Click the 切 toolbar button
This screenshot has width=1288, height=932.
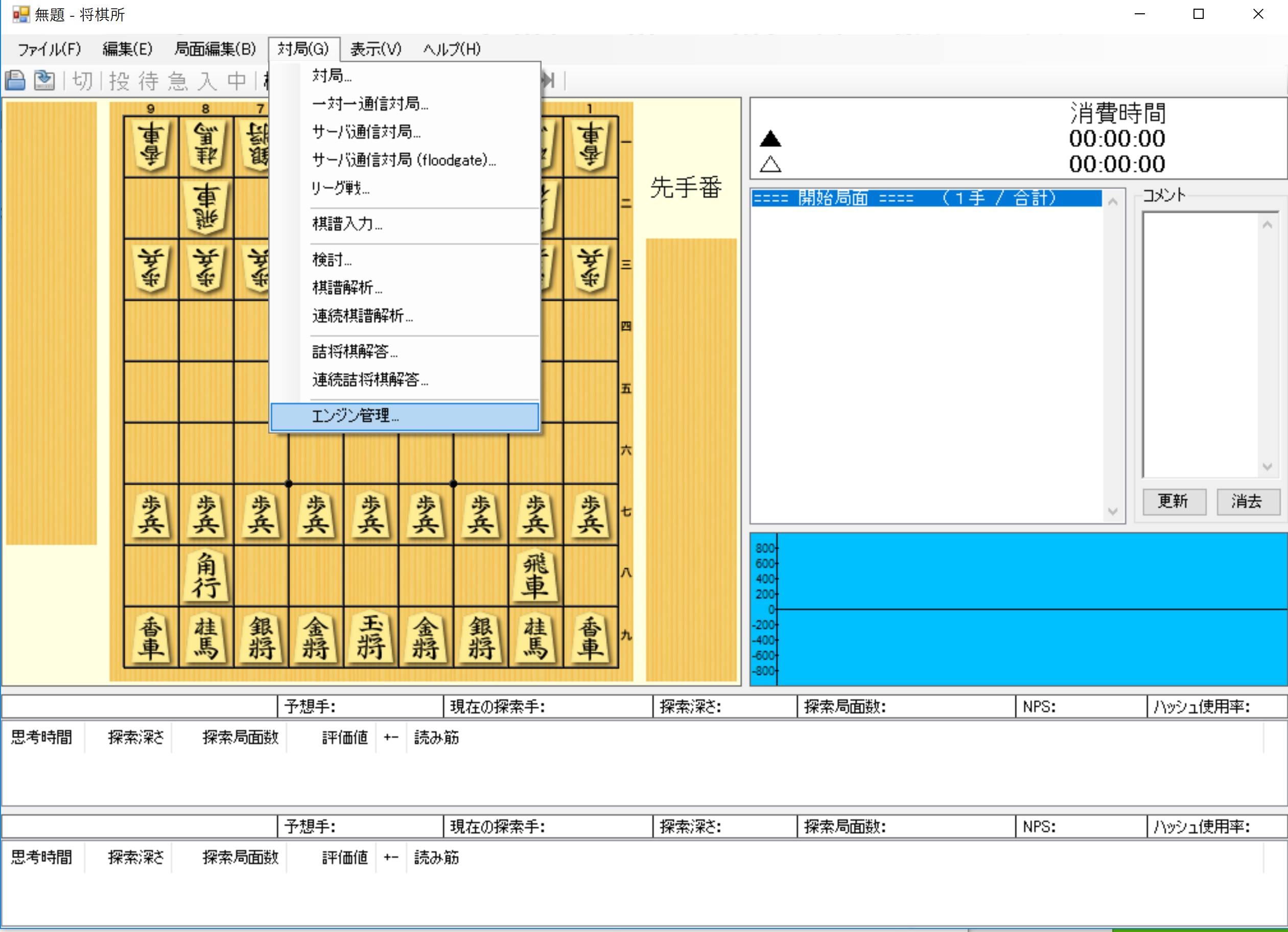click(x=82, y=81)
